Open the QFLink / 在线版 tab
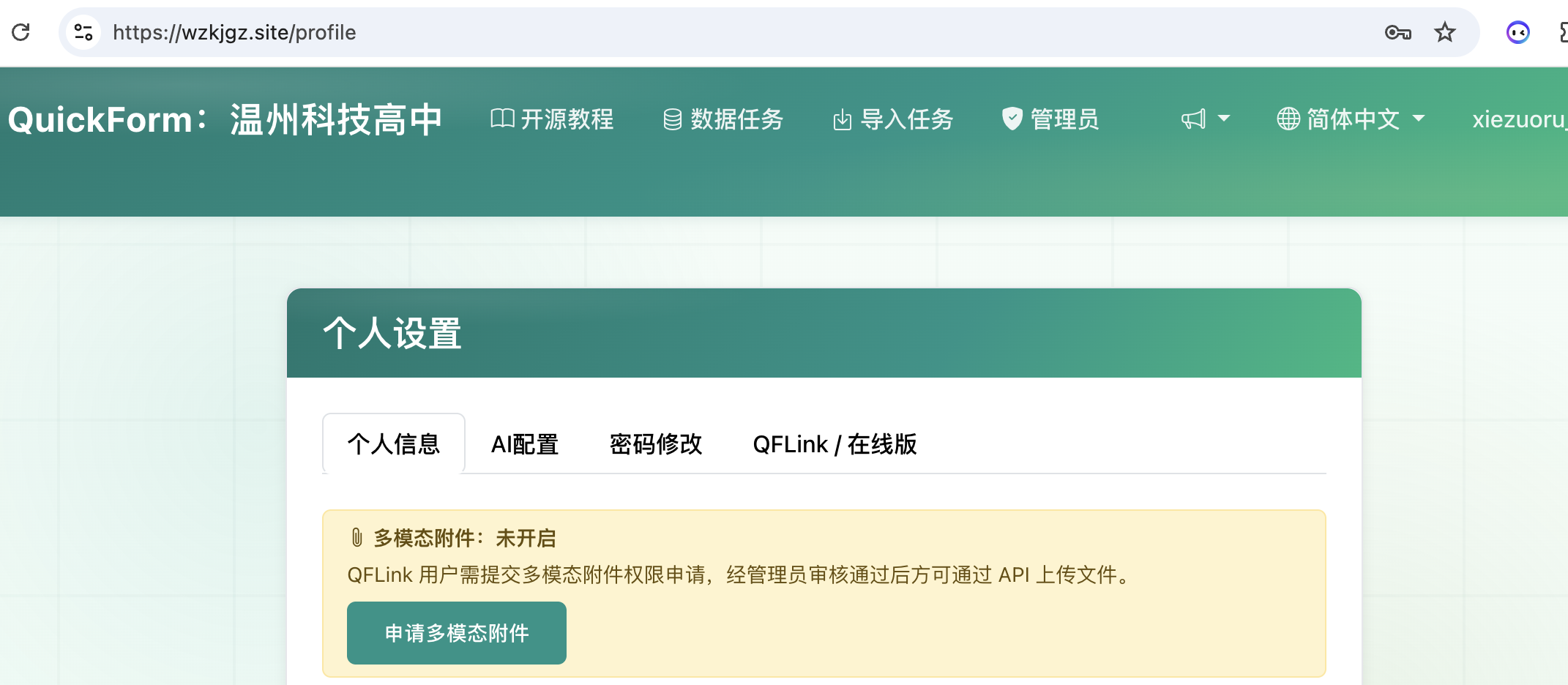This screenshot has height=685, width=1568. click(x=835, y=444)
